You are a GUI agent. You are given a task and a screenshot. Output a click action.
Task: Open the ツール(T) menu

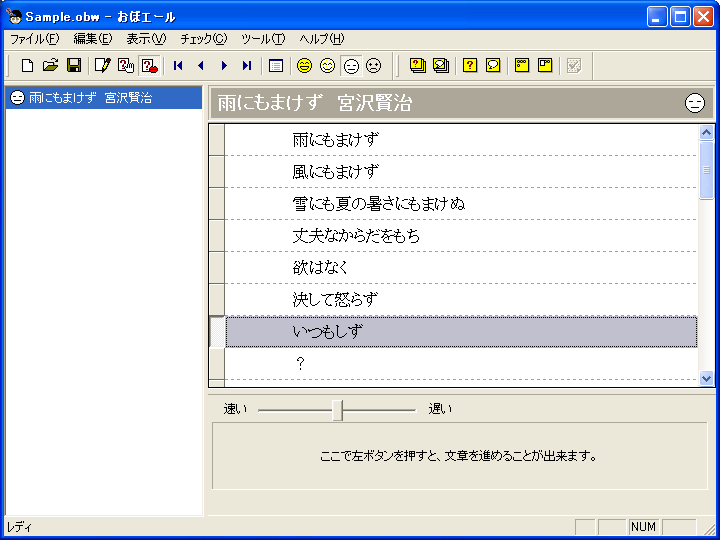click(x=263, y=39)
